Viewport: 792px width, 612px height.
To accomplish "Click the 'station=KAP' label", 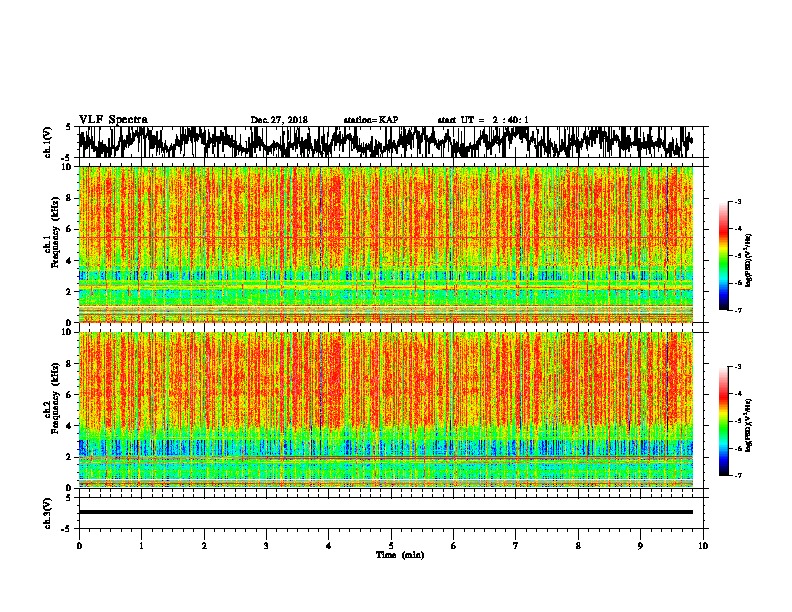I will [371, 120].
